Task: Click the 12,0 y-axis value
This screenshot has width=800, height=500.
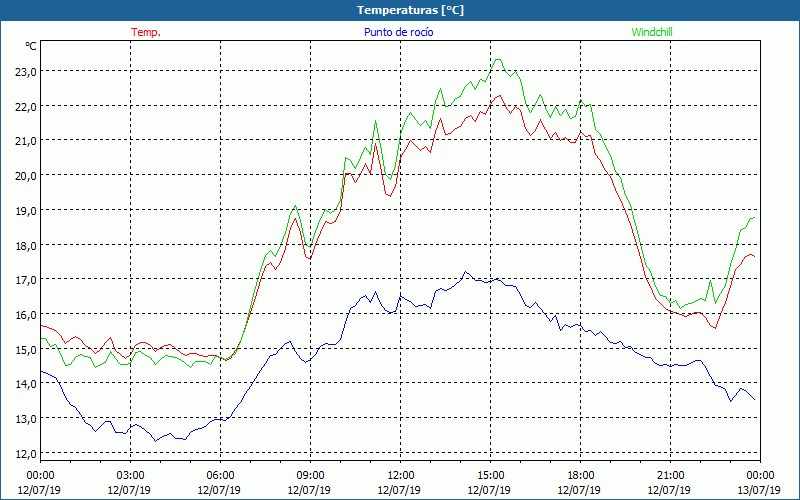Action: pyautogui.click(x=25, y=454)
